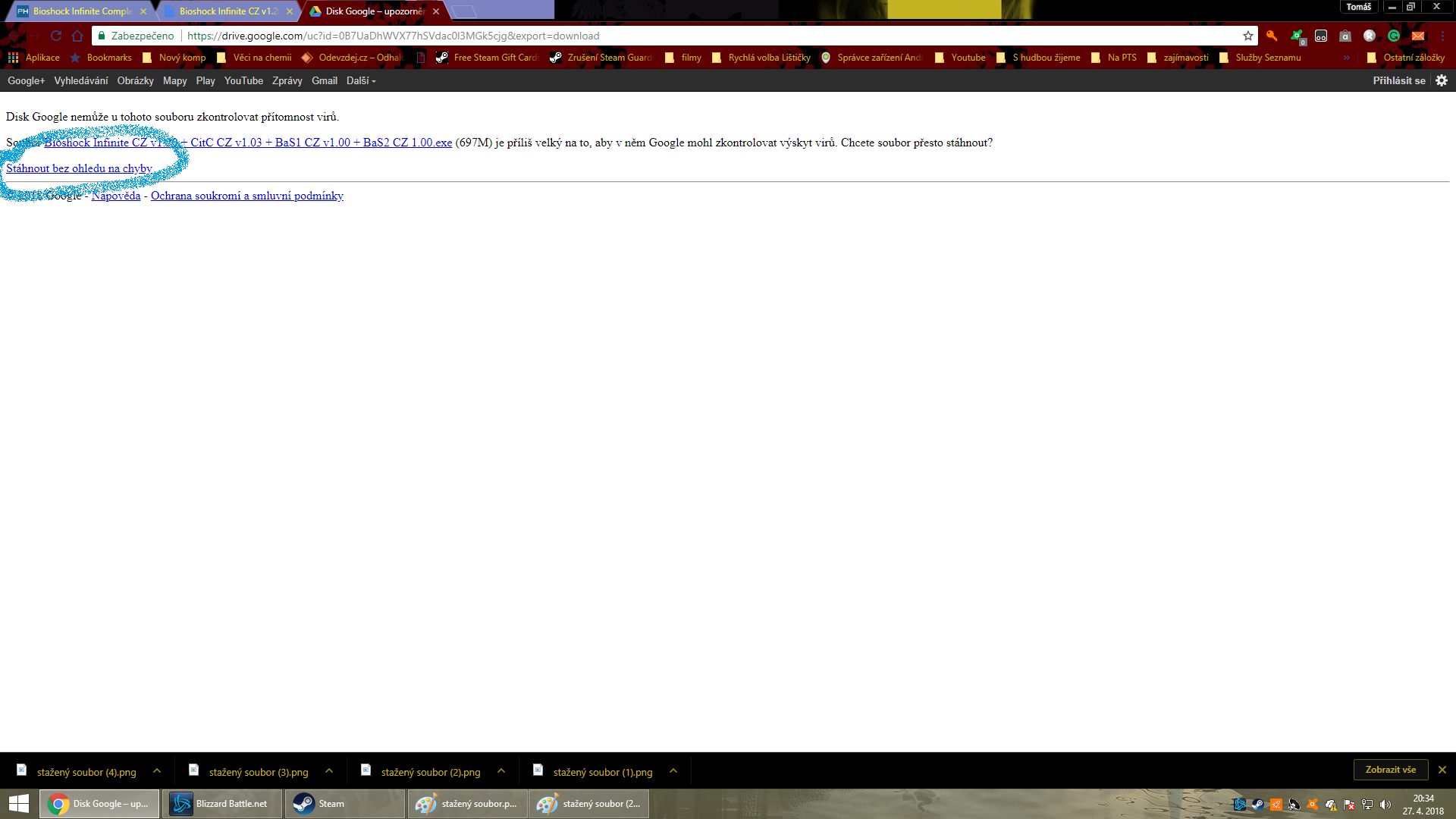Open Mapy in the Google bar
The height and width of the screenshot is (819, 1456).
coord(174,80)
